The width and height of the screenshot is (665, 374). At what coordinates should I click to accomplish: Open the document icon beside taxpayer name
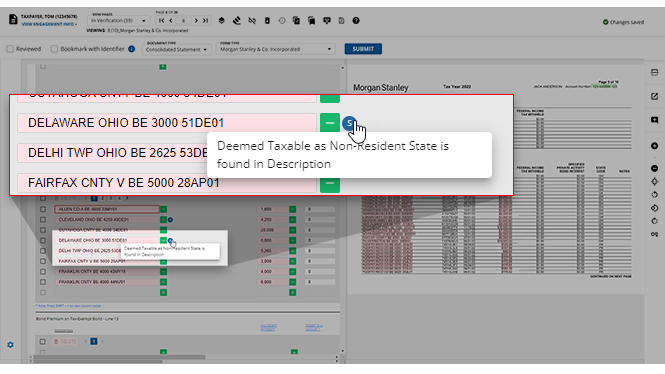tap(13, 20)
